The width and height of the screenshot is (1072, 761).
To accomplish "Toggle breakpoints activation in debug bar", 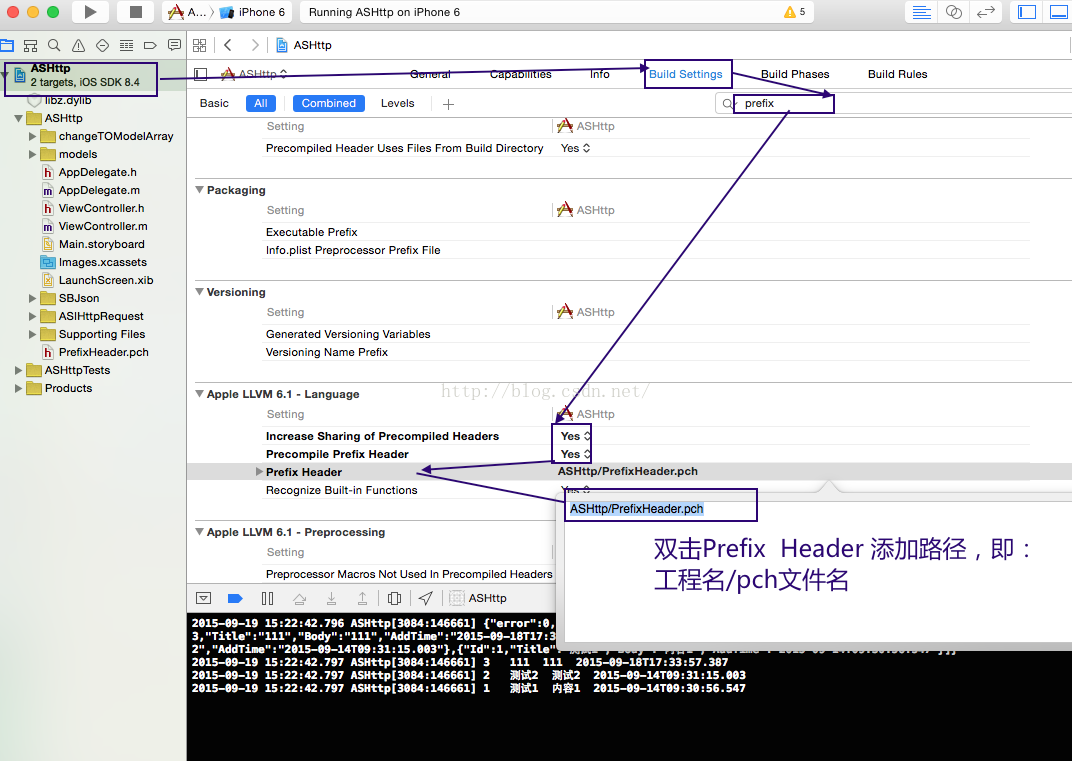I will pyautogui.click(x=235, y=598).
